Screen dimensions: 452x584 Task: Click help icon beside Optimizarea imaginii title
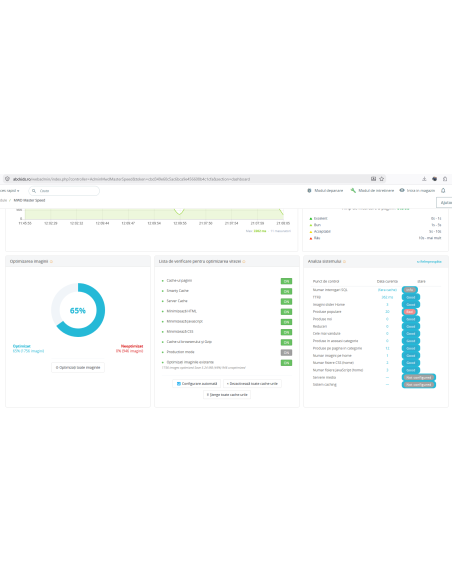coord(51,261)
